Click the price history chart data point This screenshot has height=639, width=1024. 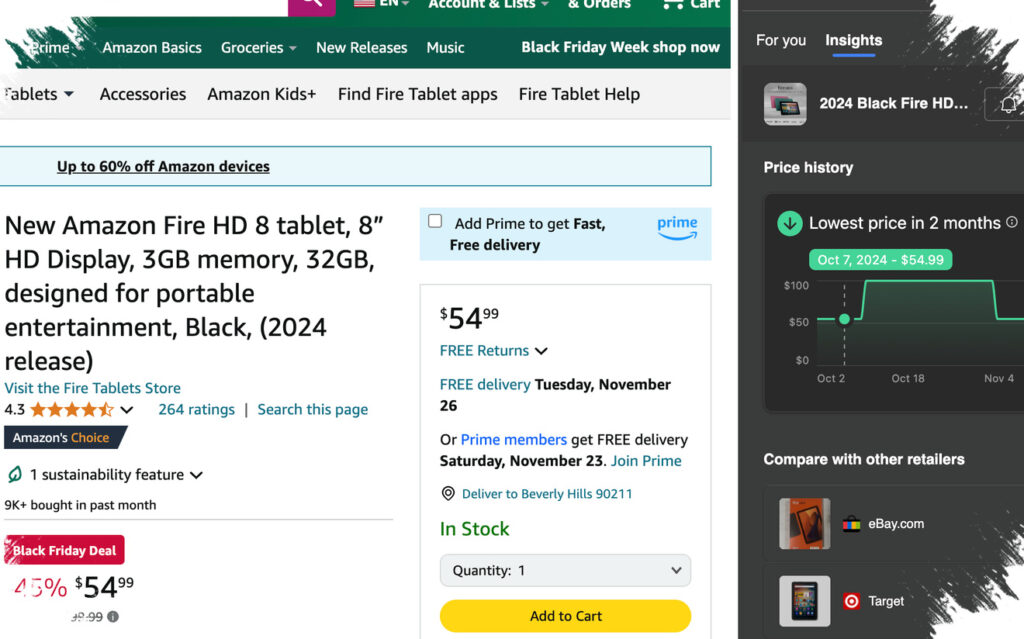(844, 319)
